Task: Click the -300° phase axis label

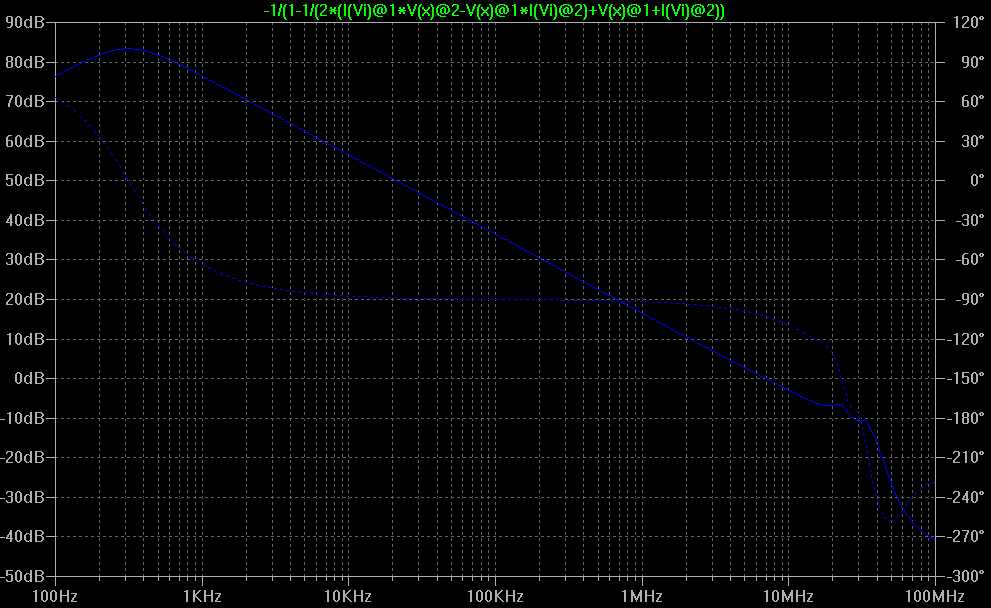Action: (x=966, y=576)
